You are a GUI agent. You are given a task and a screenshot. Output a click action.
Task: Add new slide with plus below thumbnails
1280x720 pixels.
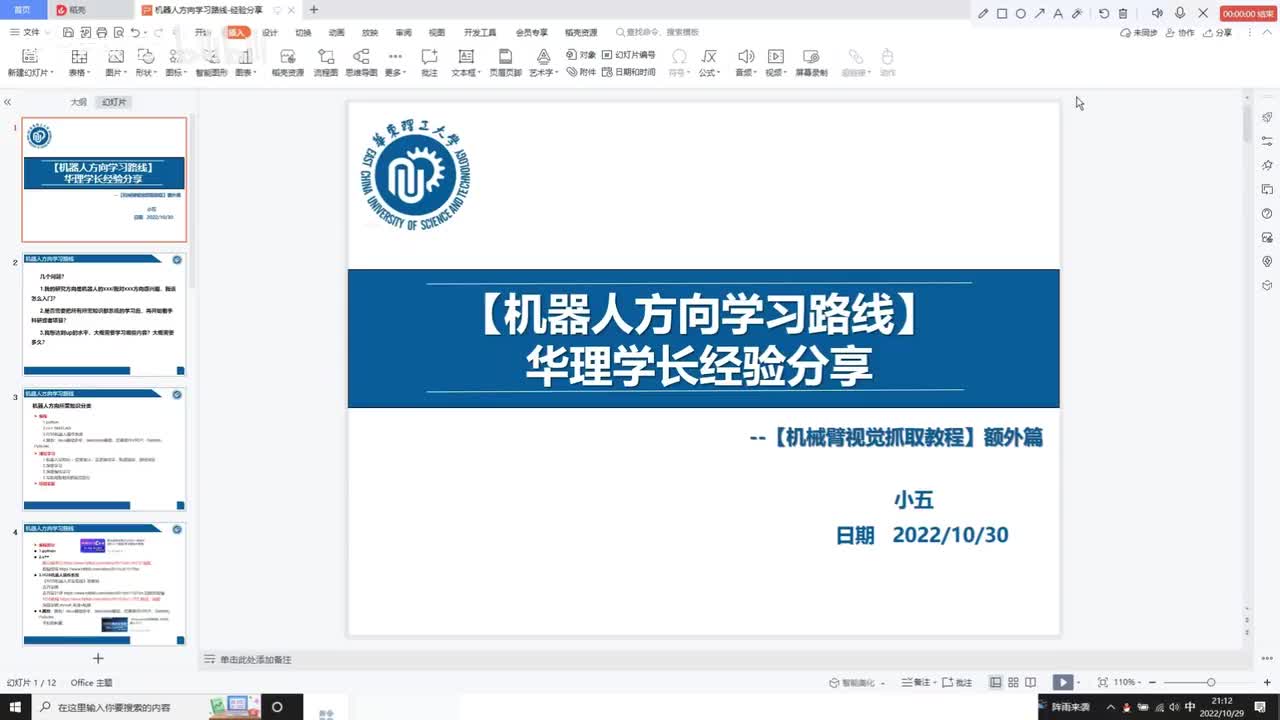pyautogui.click(x=98, y=658)
